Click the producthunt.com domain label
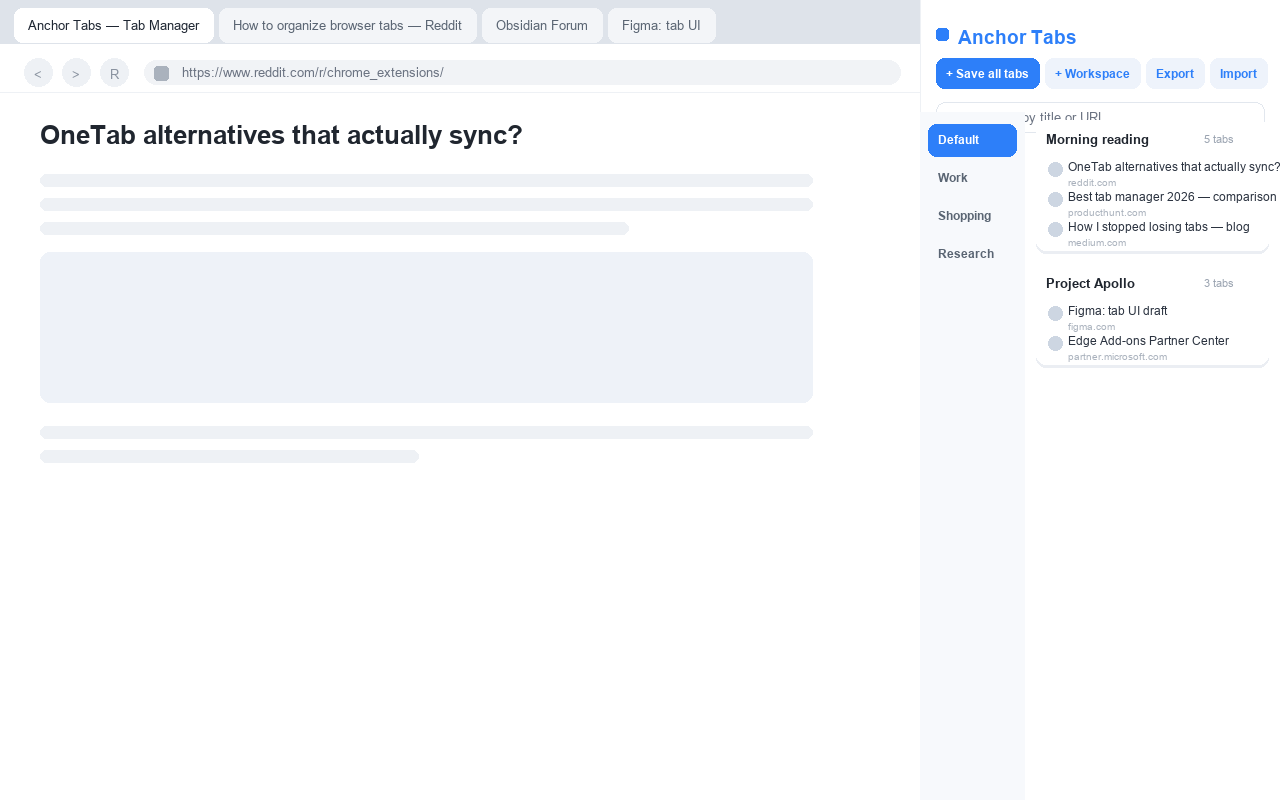The image size is (1280, 800). tap(1107, 213)
